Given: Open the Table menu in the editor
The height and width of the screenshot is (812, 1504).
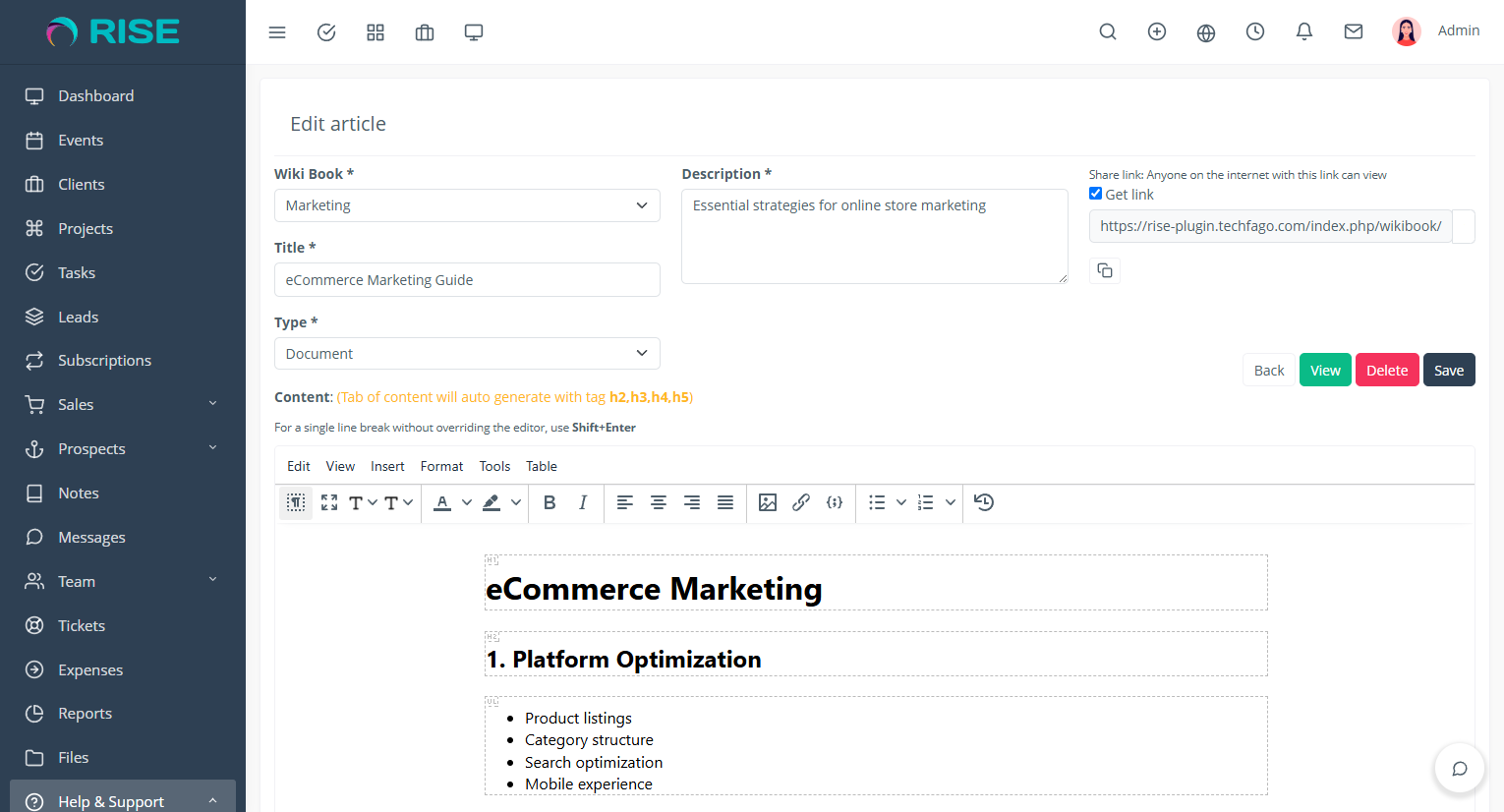Looking at the screenshot, I should coord(541,466).
